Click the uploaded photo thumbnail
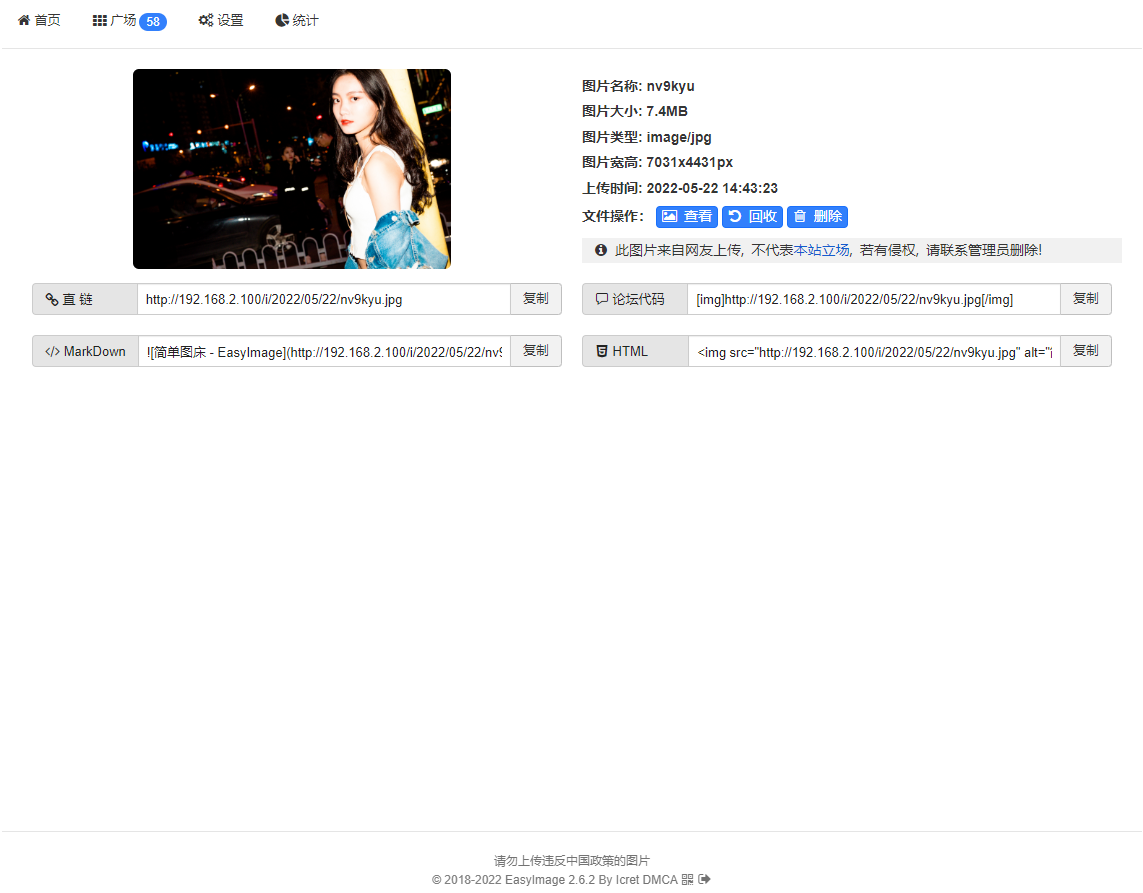The image size is (1143, 893). [x=292, y=169]
